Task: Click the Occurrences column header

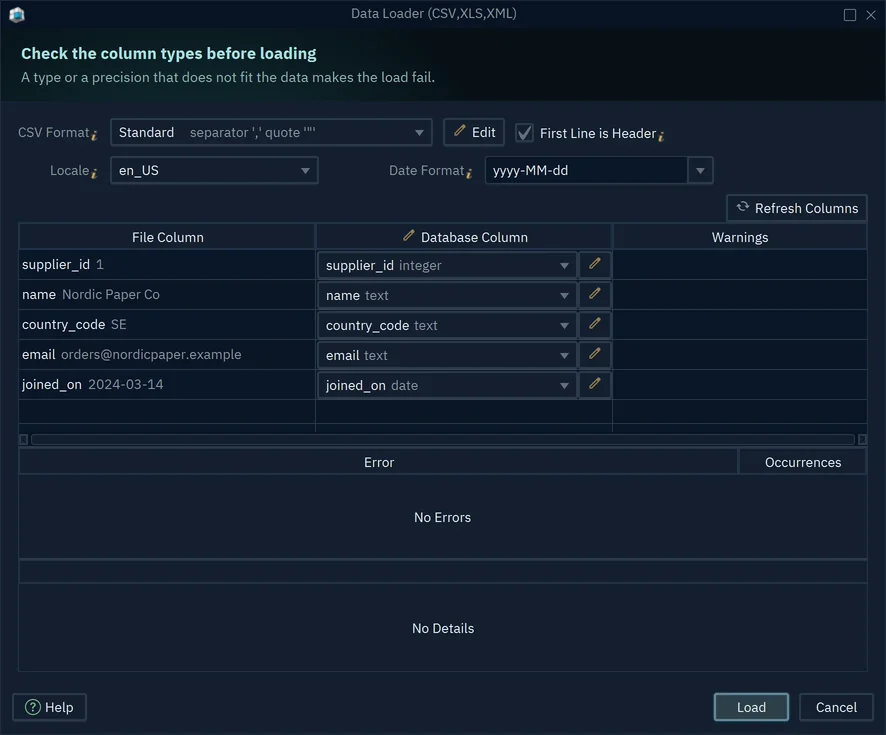Action: click(x=802, y=462)
